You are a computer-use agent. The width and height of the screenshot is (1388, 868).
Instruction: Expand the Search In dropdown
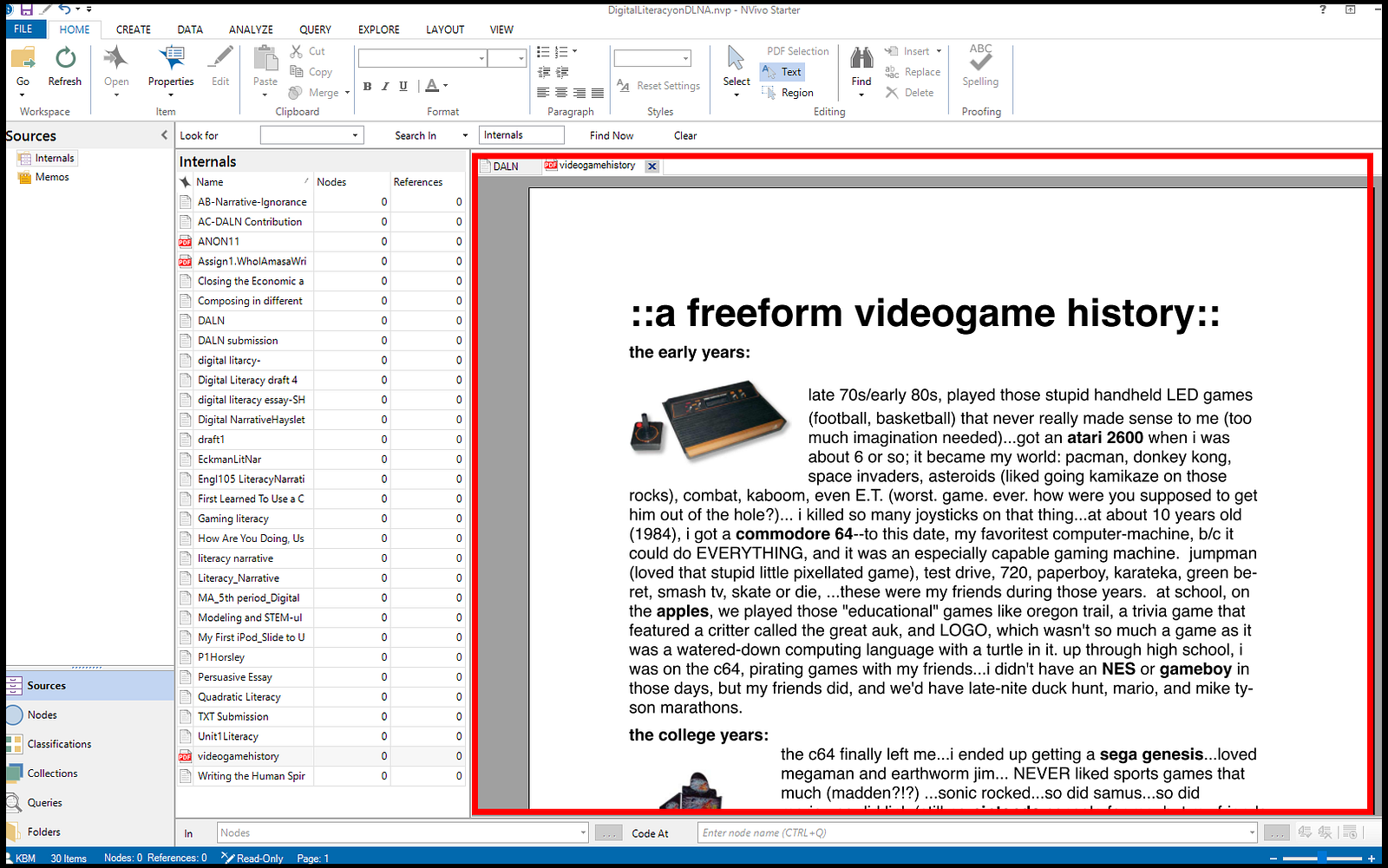(x=465, y=135)
